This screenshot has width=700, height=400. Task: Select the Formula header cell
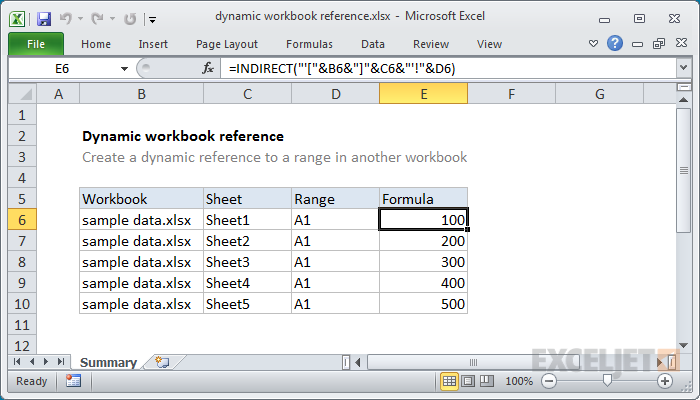423,199
